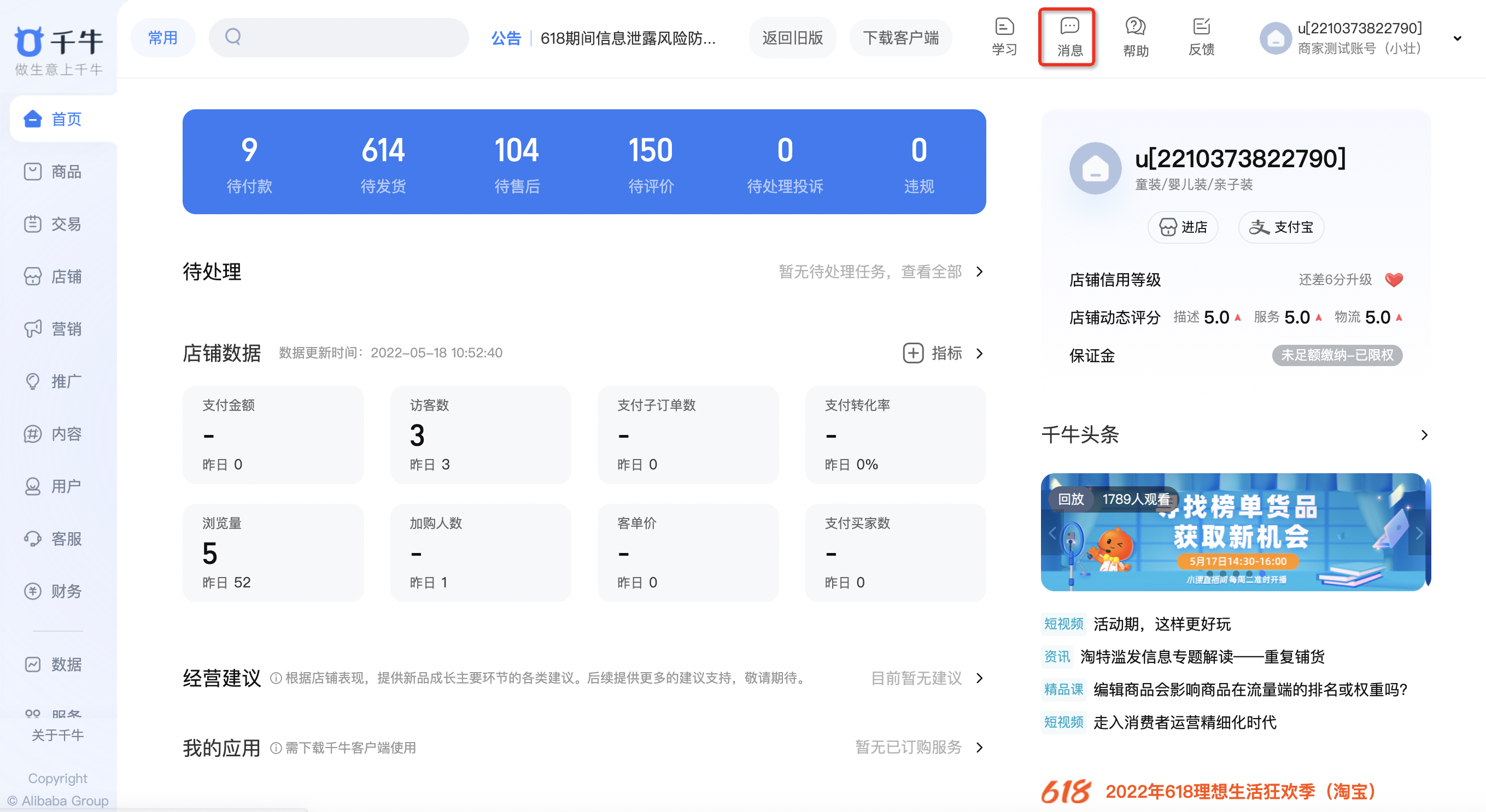Image resolution: width=1486 pixels, height=812 pixels.
Task: Open 营销 in the sidebar
Action: 53,329
